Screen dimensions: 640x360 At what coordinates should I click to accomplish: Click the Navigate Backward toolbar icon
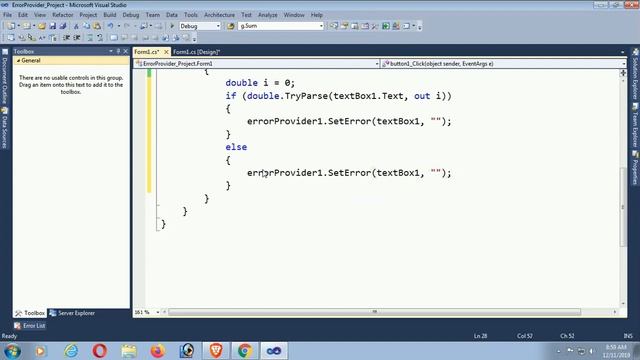point(144,26)
